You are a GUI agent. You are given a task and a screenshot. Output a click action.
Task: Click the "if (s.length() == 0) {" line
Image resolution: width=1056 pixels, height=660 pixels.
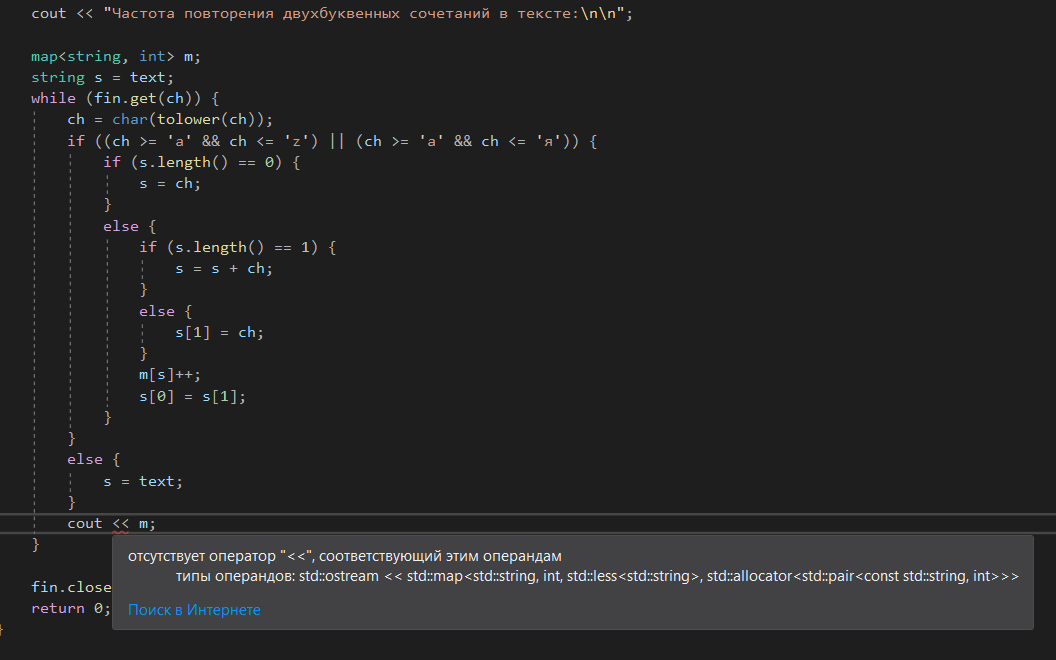tap(201, 162)
